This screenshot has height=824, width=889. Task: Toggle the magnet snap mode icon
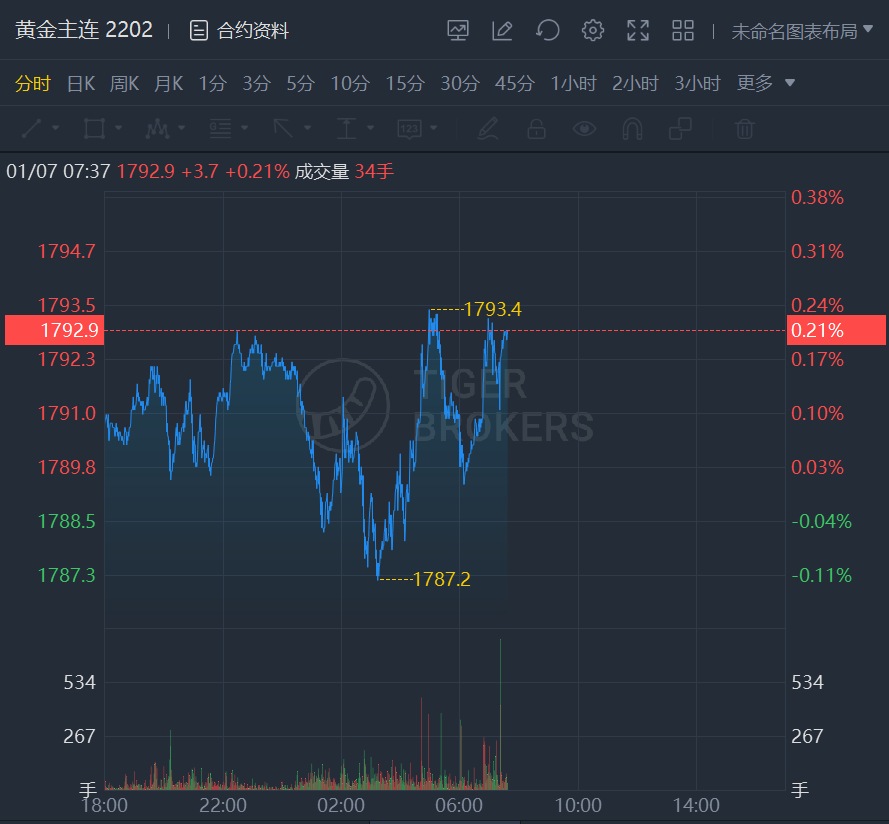pyautogui.click(x=632, y=128)
